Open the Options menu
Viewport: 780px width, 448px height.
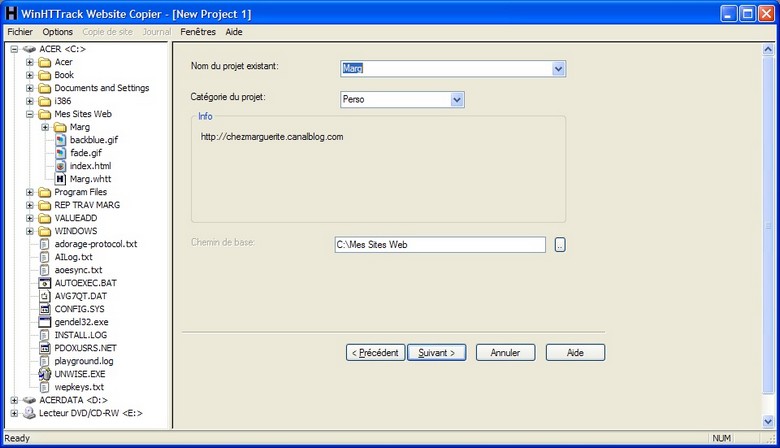coord(57,32)
